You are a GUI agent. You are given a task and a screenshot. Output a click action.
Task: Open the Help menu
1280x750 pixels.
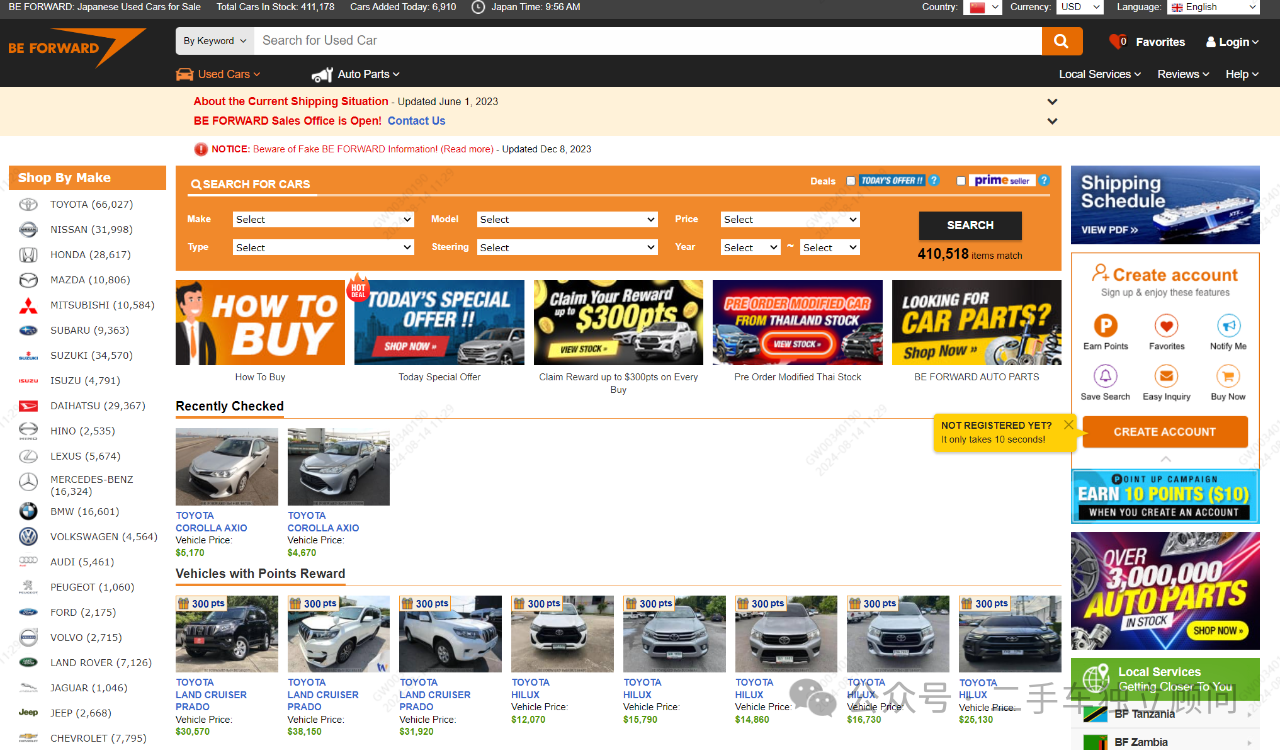1243,74
